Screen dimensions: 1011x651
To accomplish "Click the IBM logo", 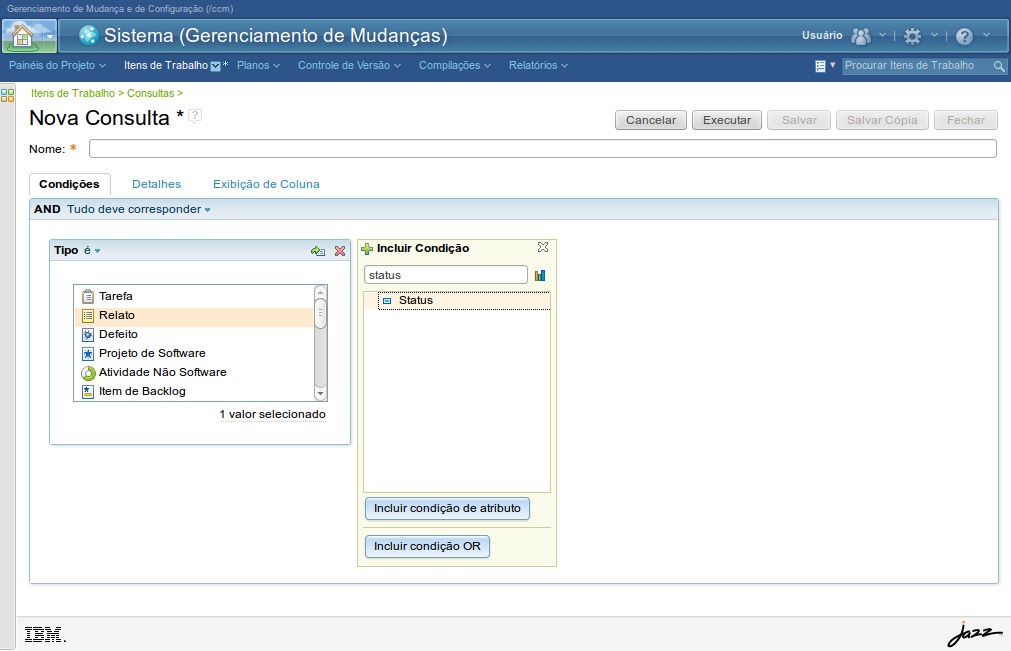I will (x=44, y=635).
